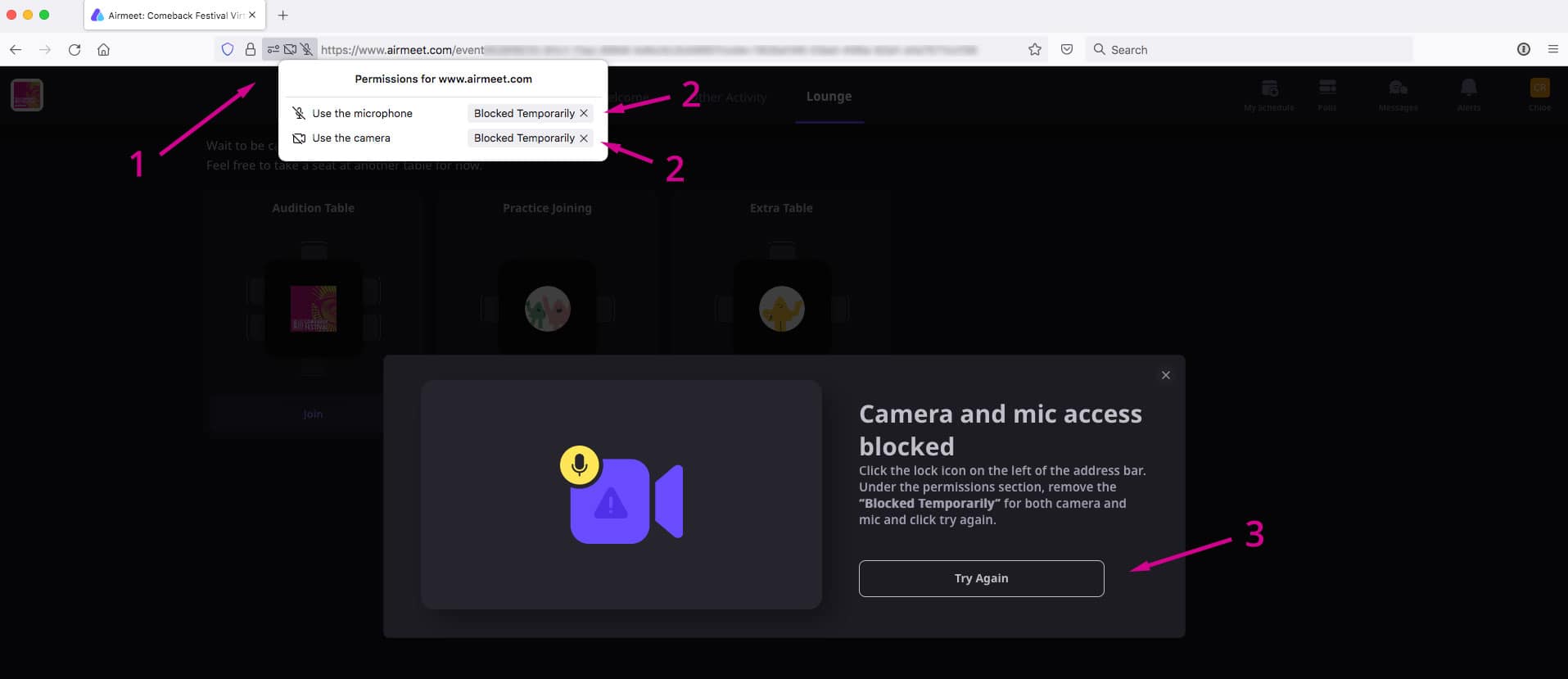
Task: Go back using the browser back arrow
Action: tap(16, 50)
